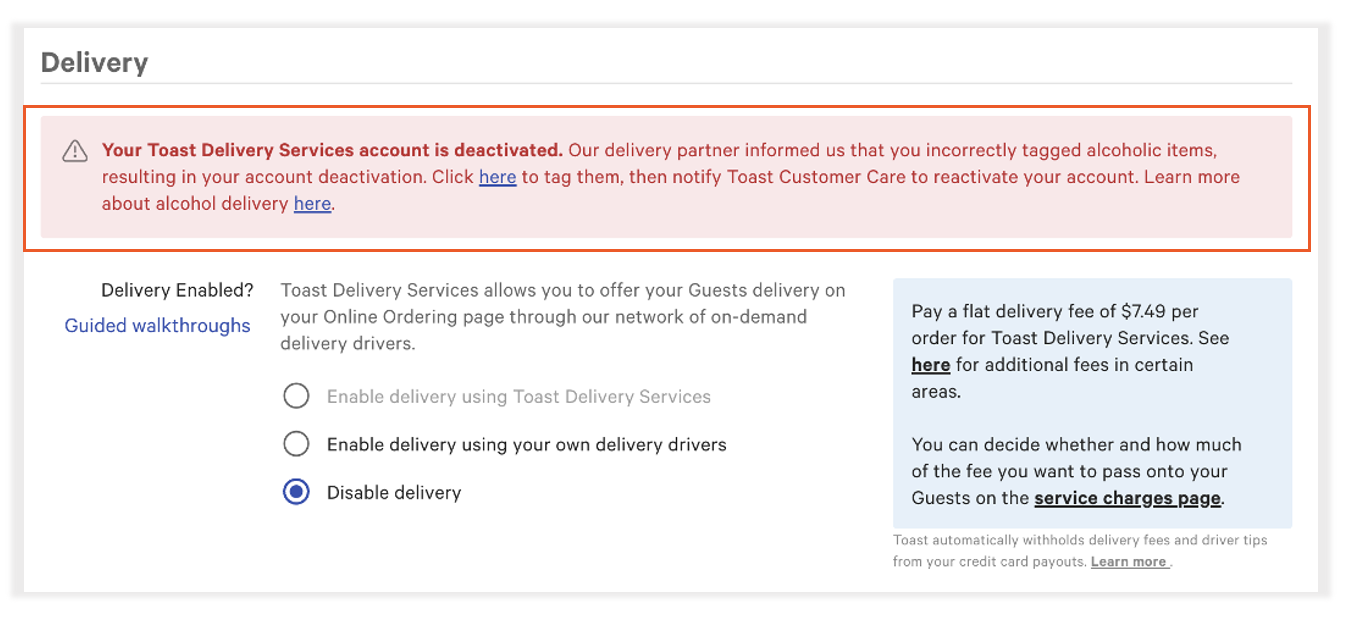Enable delivery using your own delivery drivers
Screen dimensions: 1348x618
296,444
